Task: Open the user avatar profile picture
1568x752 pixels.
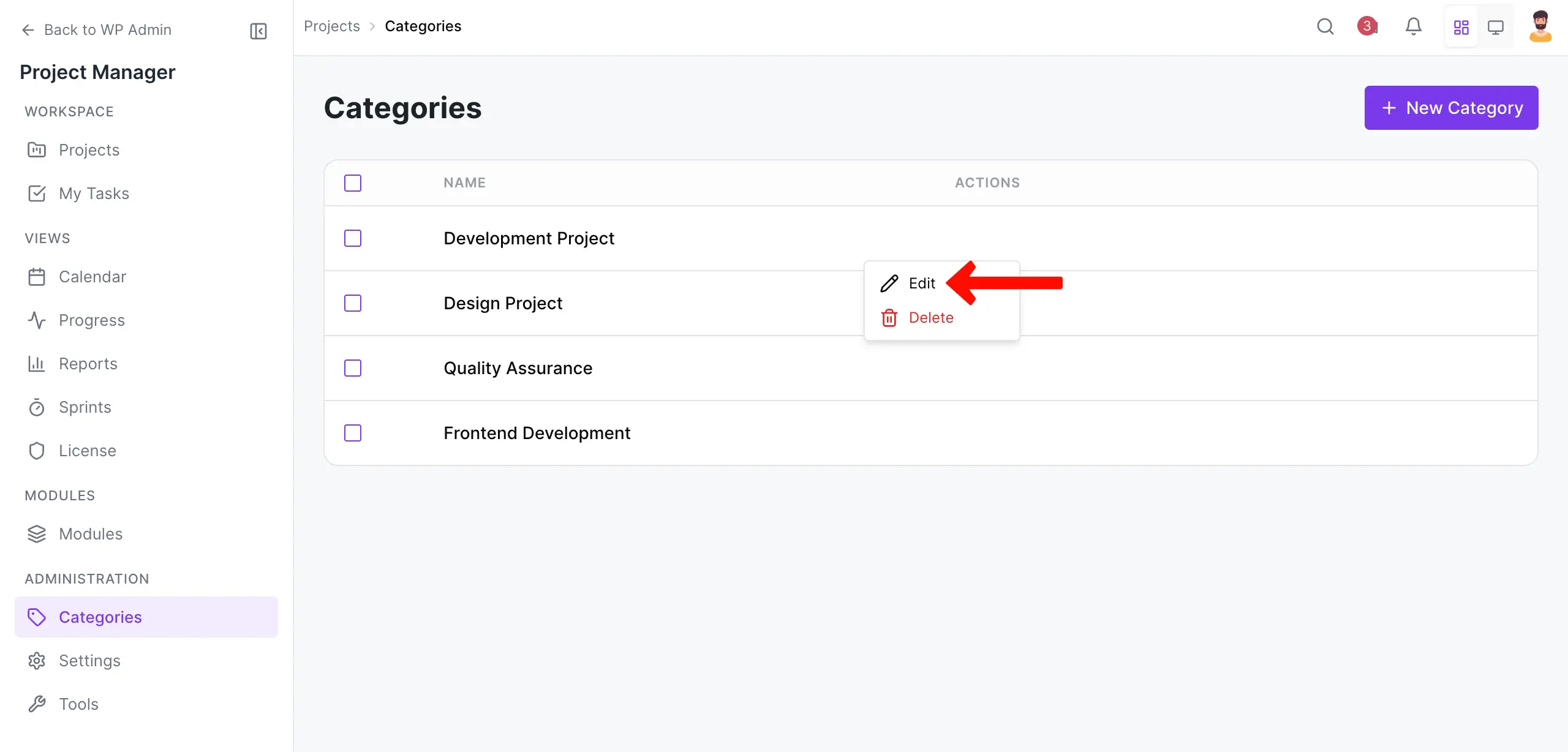Action: (x=1541, y=26)
